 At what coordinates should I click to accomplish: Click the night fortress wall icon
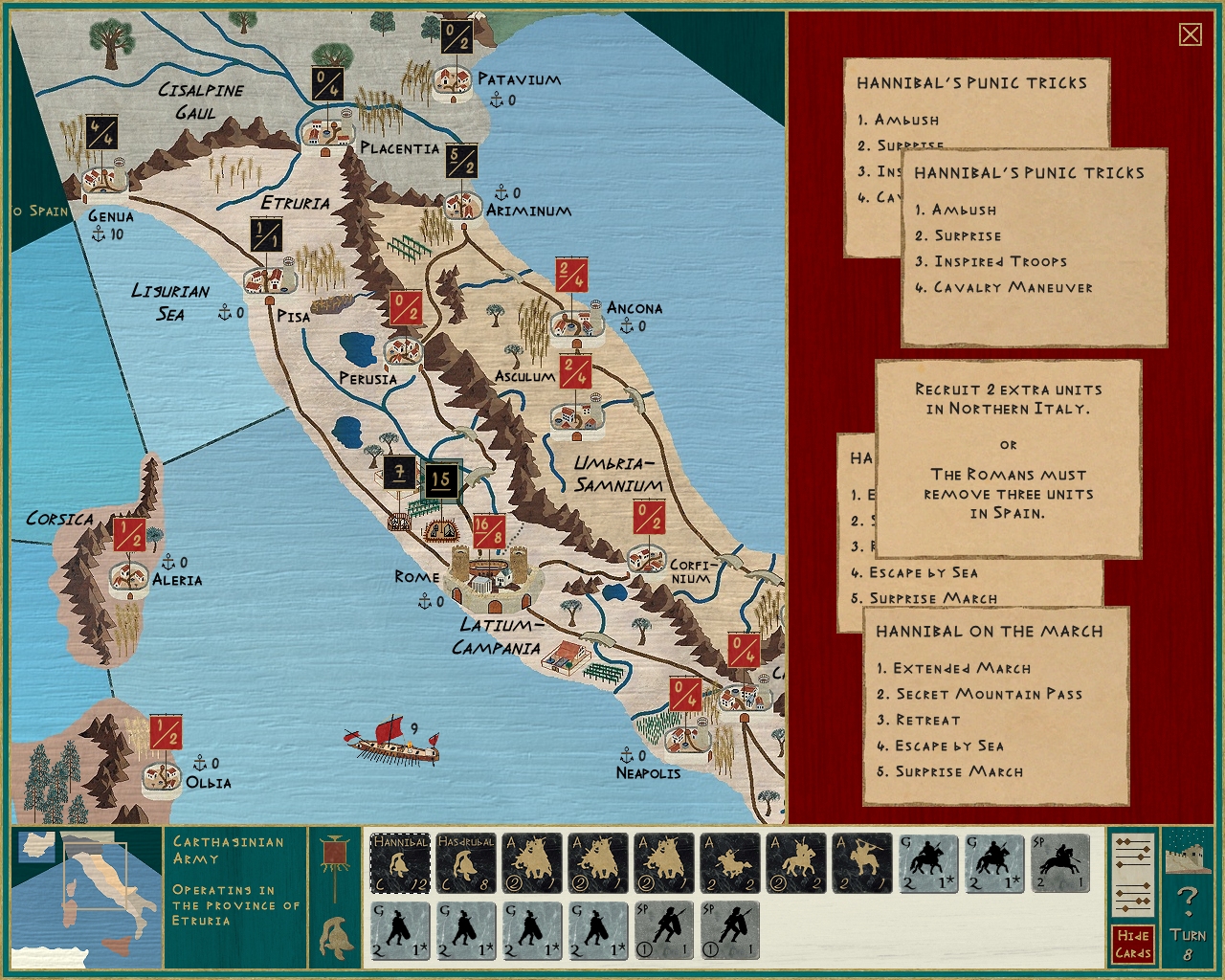click(1188, 852)
